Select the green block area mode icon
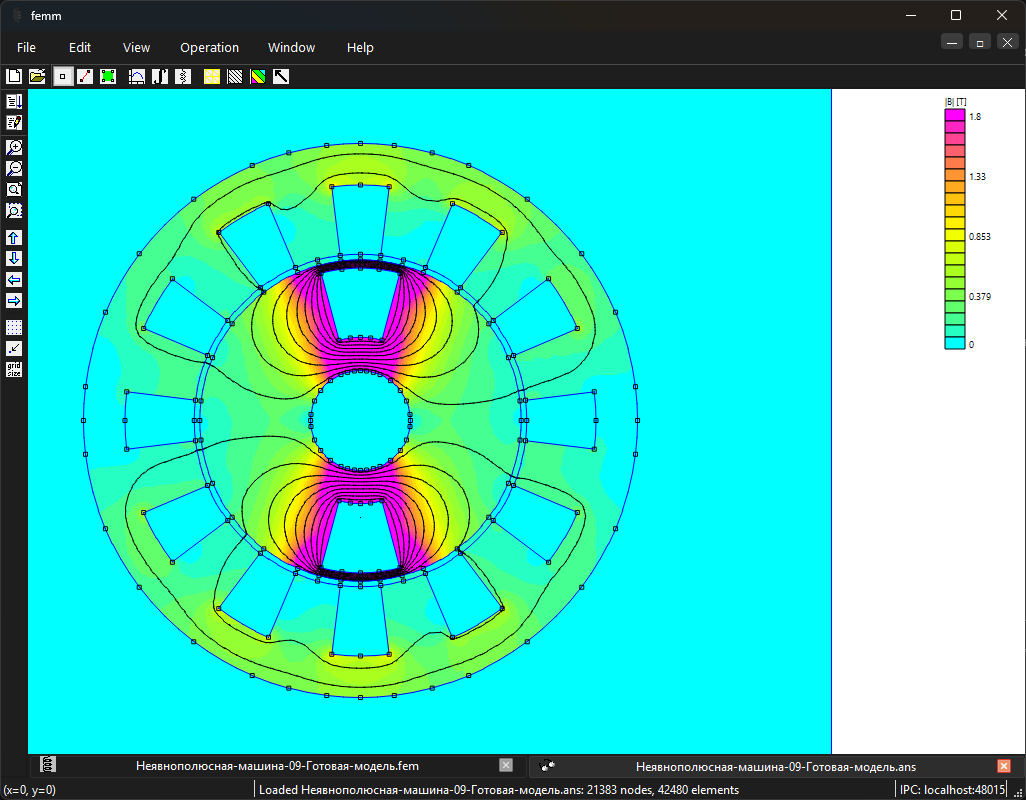 tap(108, 77)
